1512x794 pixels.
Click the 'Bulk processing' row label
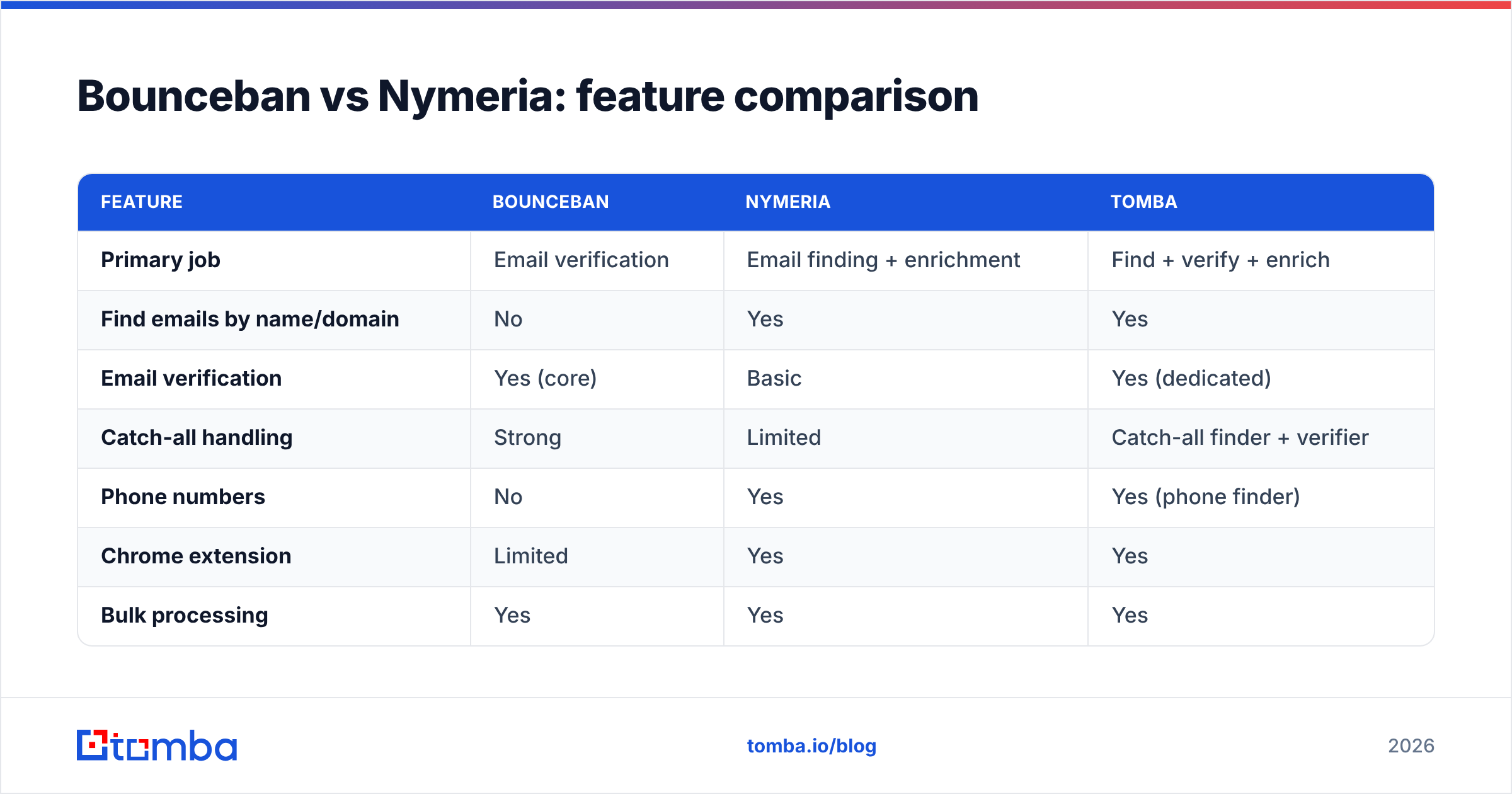185,616
